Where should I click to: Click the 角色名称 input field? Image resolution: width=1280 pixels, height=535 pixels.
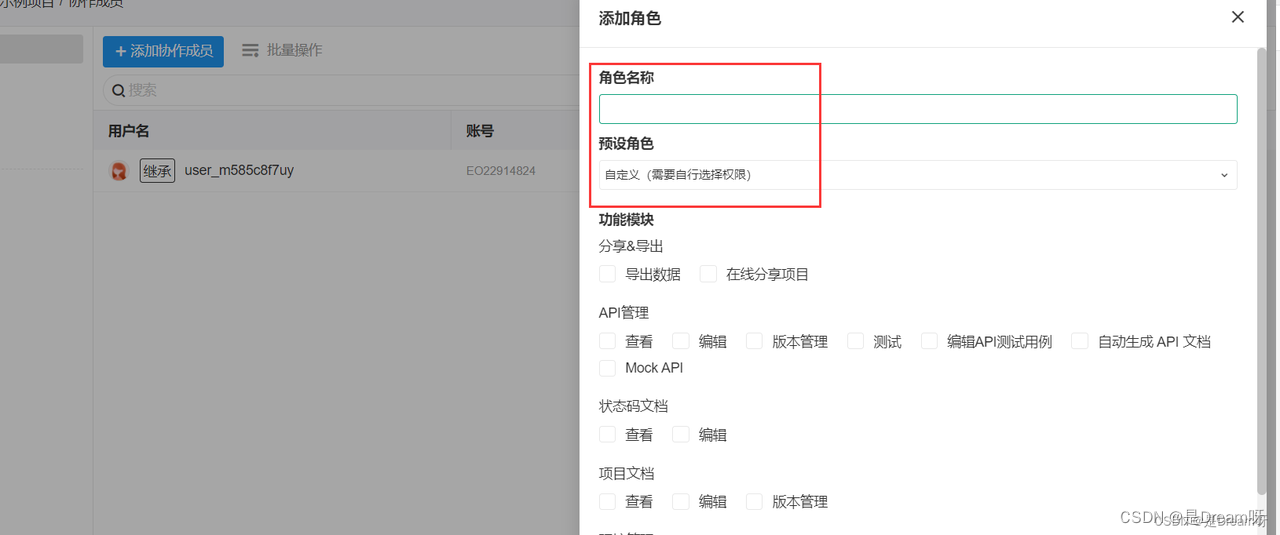[918, 109]
